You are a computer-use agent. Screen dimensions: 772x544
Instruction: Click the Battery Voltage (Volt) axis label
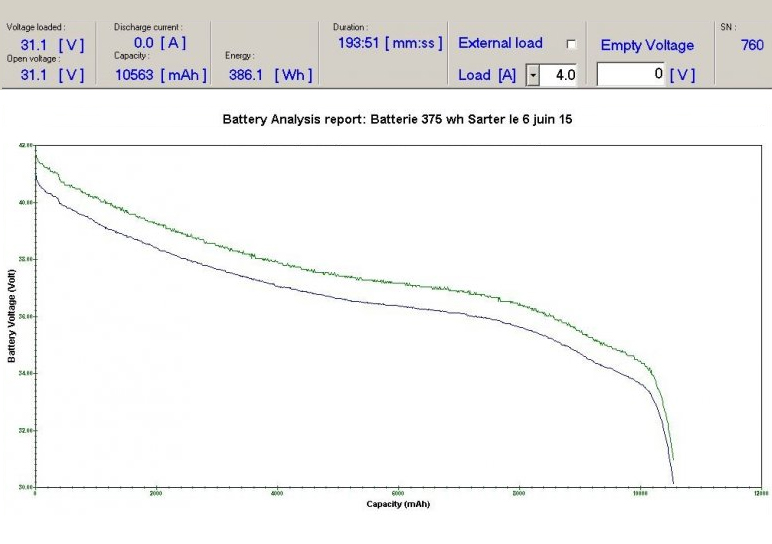(x=12, y=316)
